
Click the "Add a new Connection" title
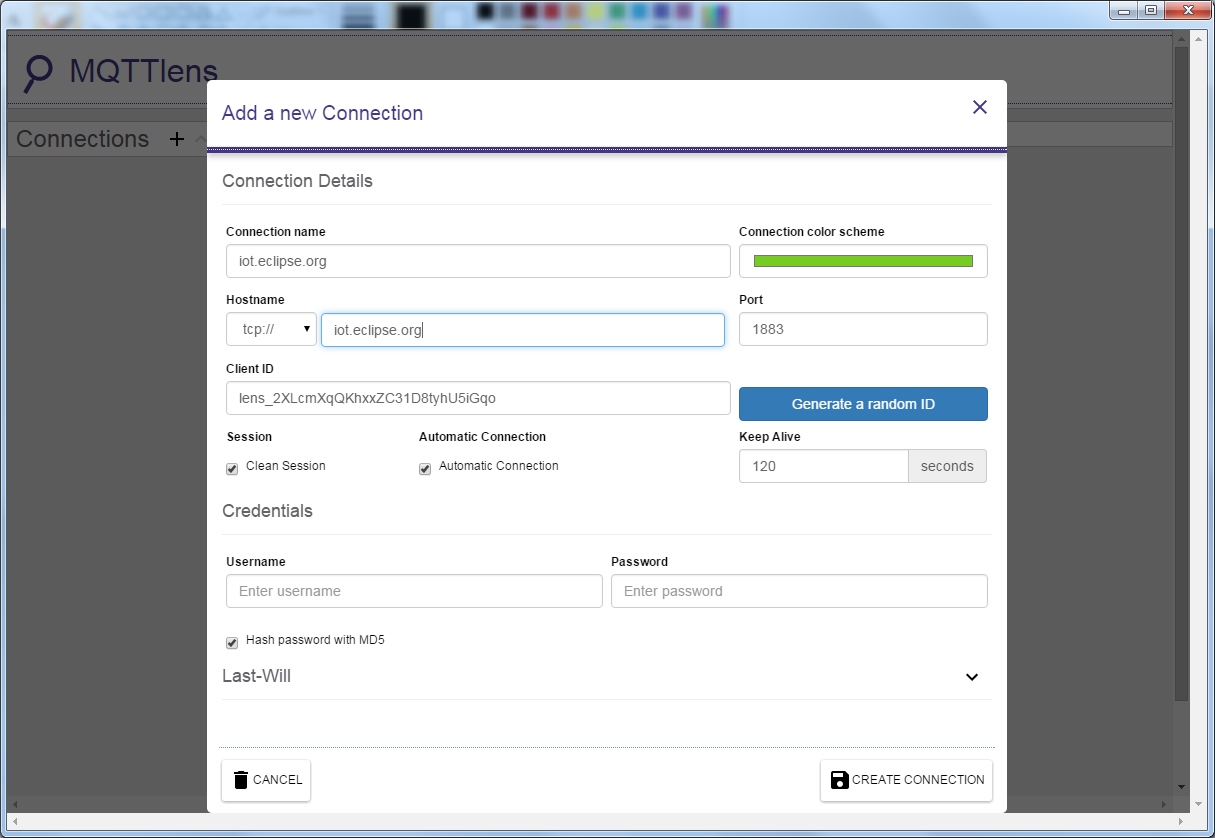322,113
